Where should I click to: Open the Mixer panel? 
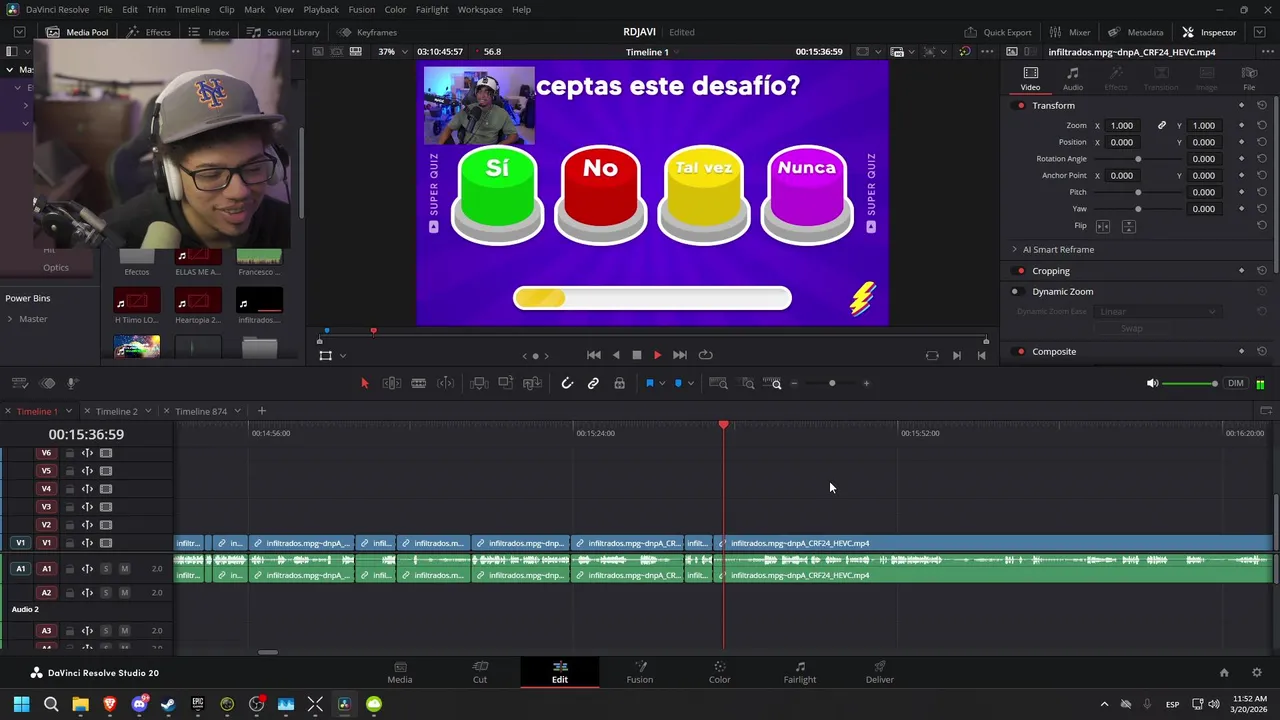tap(1069, 32)
